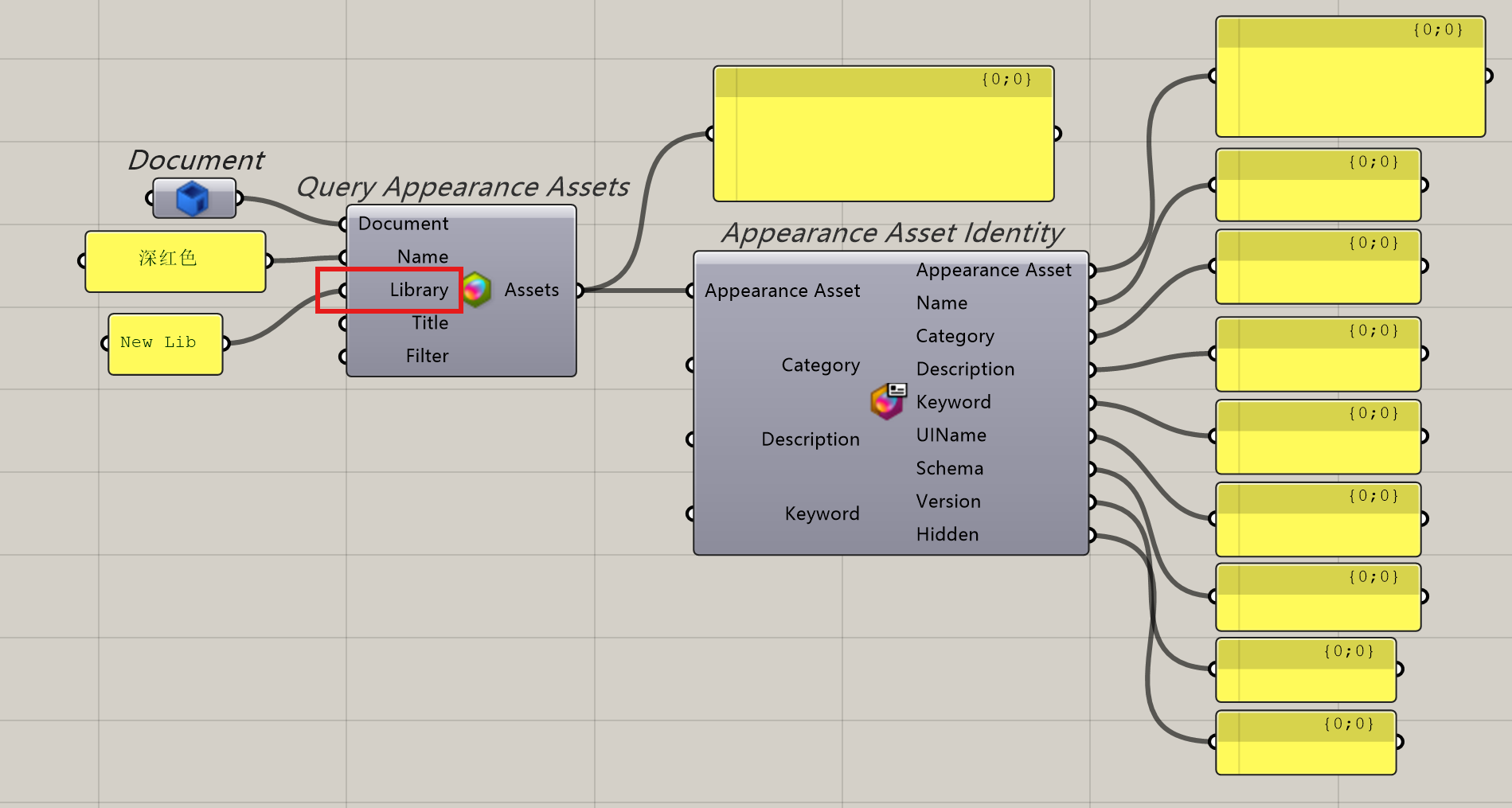Select the New Lib text panel
Image resolution: width=1512 pixels, height=808 pixels.
click(165, 344)
